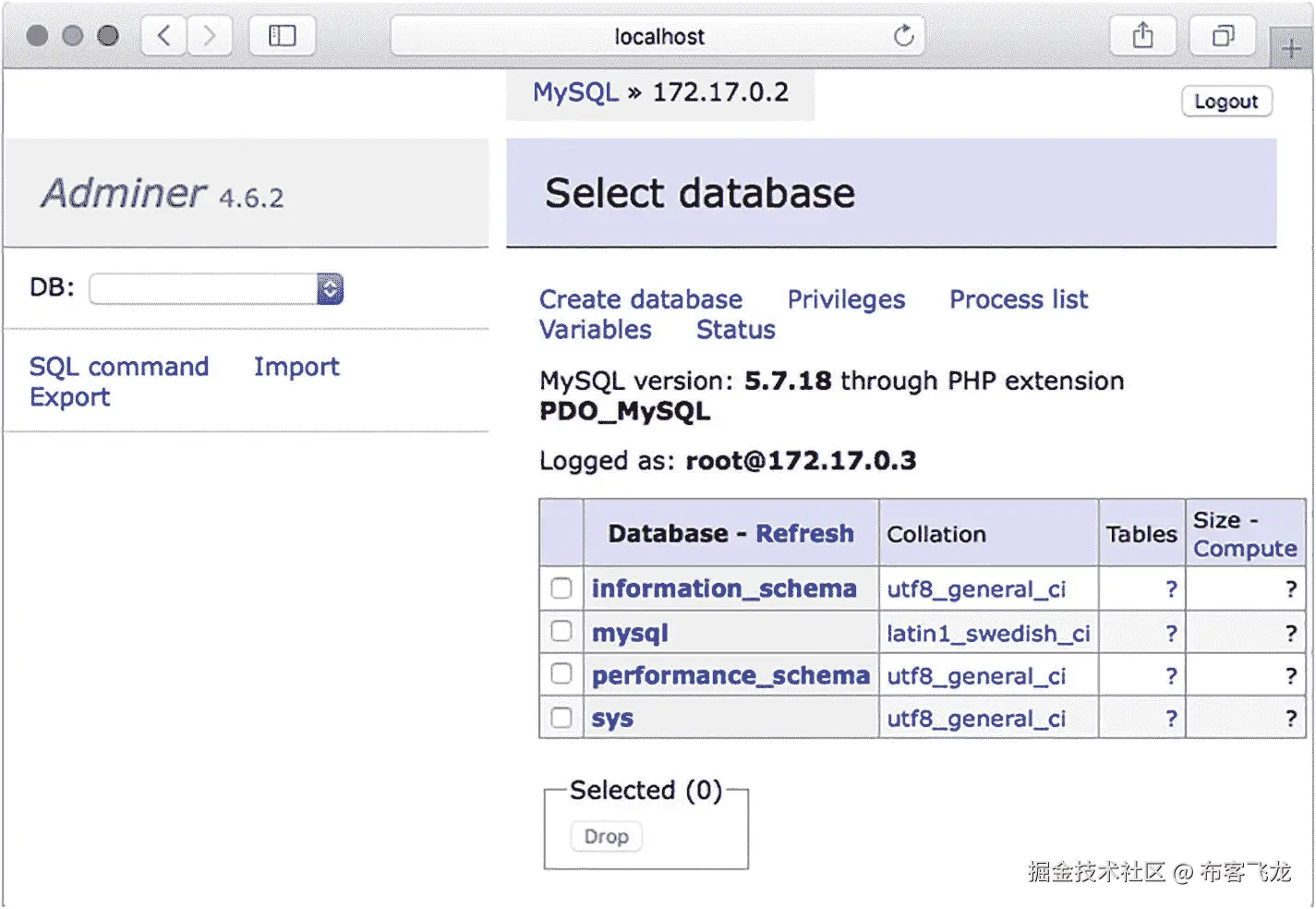Toggle the Safari sidebar icon
The width and height of the screenshot is (1316, 909).
[282, 36]
